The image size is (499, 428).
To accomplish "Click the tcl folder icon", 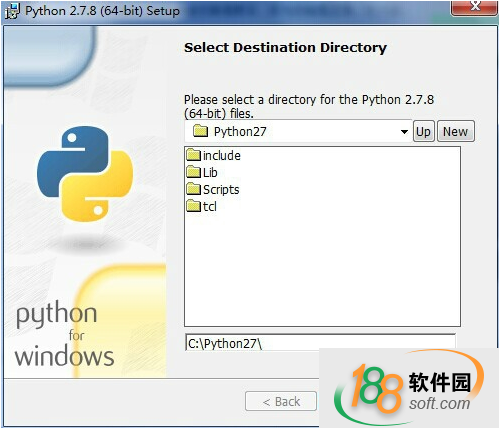I will 193,206.
